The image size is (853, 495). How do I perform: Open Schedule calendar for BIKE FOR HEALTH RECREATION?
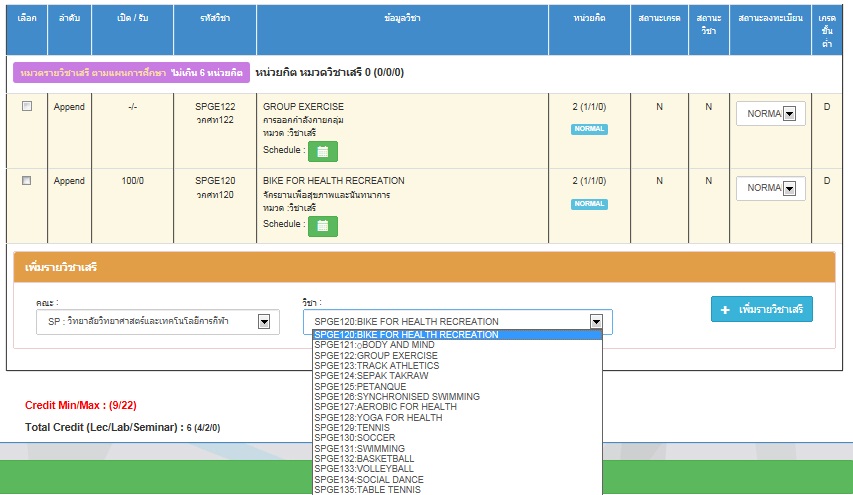coord(323,226)
